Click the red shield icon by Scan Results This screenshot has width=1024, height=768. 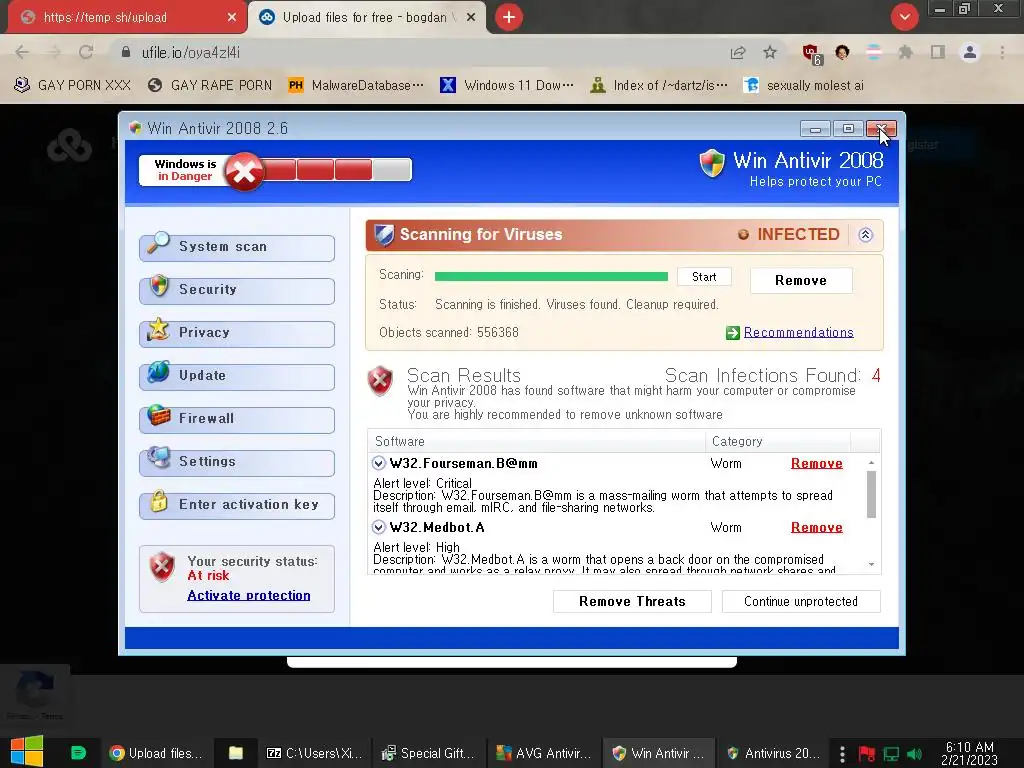click(380, 381)
